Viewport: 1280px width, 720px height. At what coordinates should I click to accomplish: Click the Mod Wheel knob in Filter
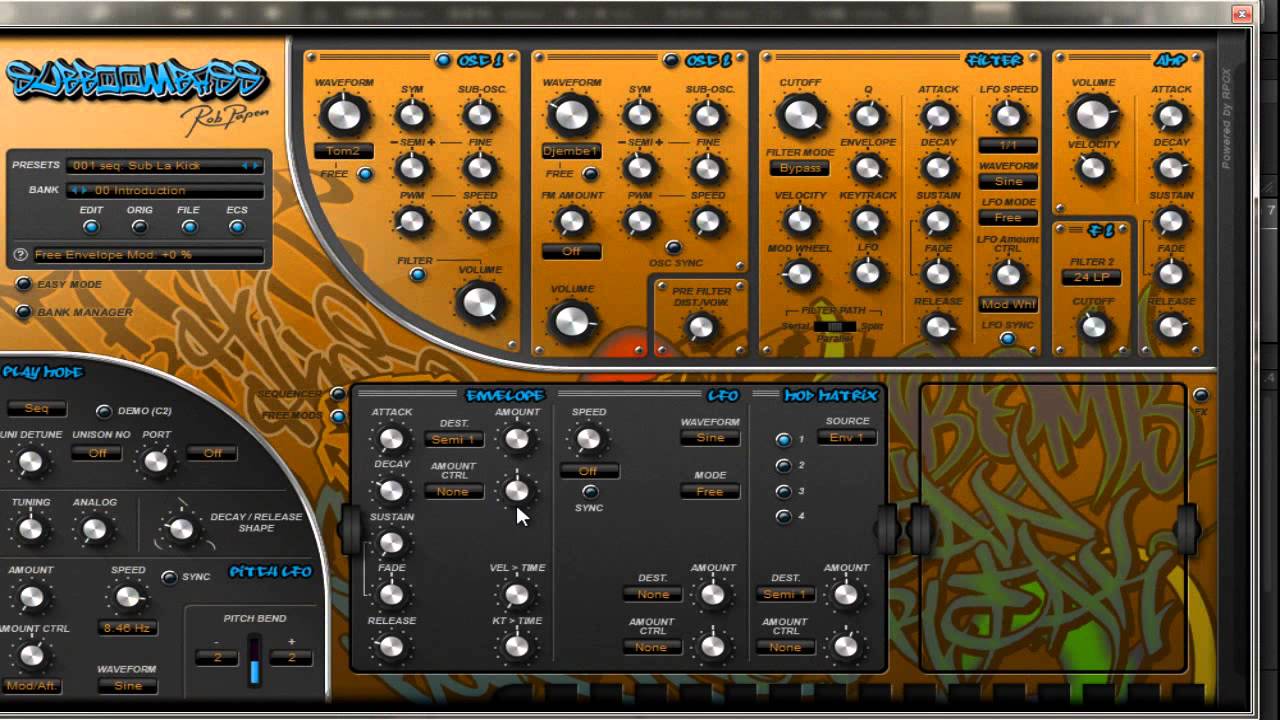pyautogui.click(x=799, y=273)
